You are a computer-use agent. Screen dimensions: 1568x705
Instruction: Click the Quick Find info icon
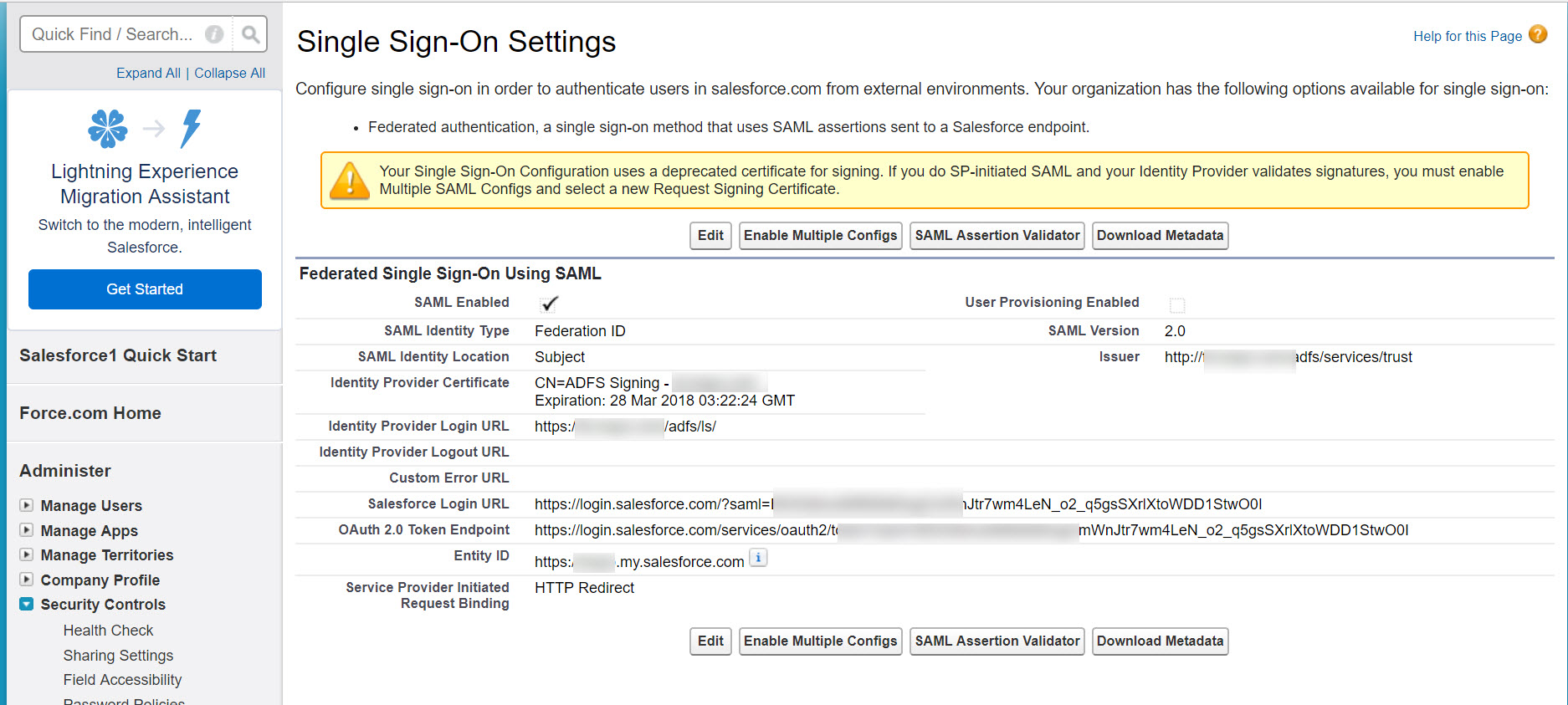214,34
